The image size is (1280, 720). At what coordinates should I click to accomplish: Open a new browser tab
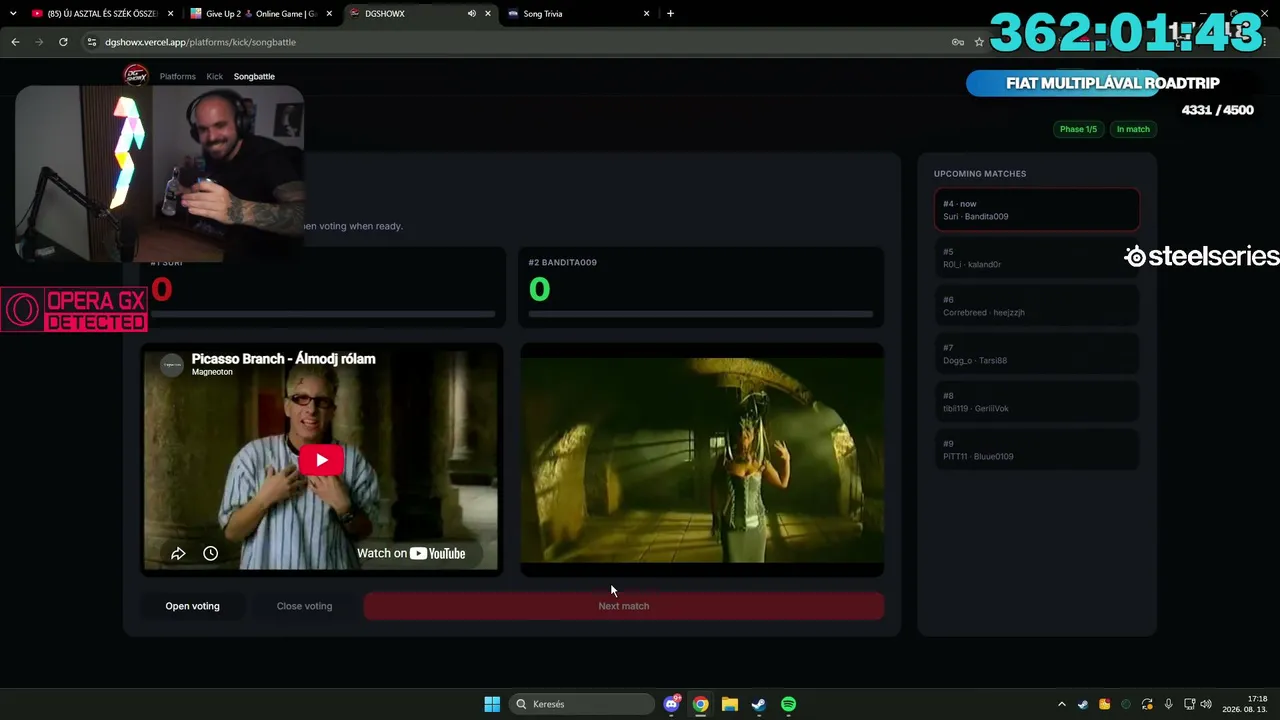[x=670, y=14]
